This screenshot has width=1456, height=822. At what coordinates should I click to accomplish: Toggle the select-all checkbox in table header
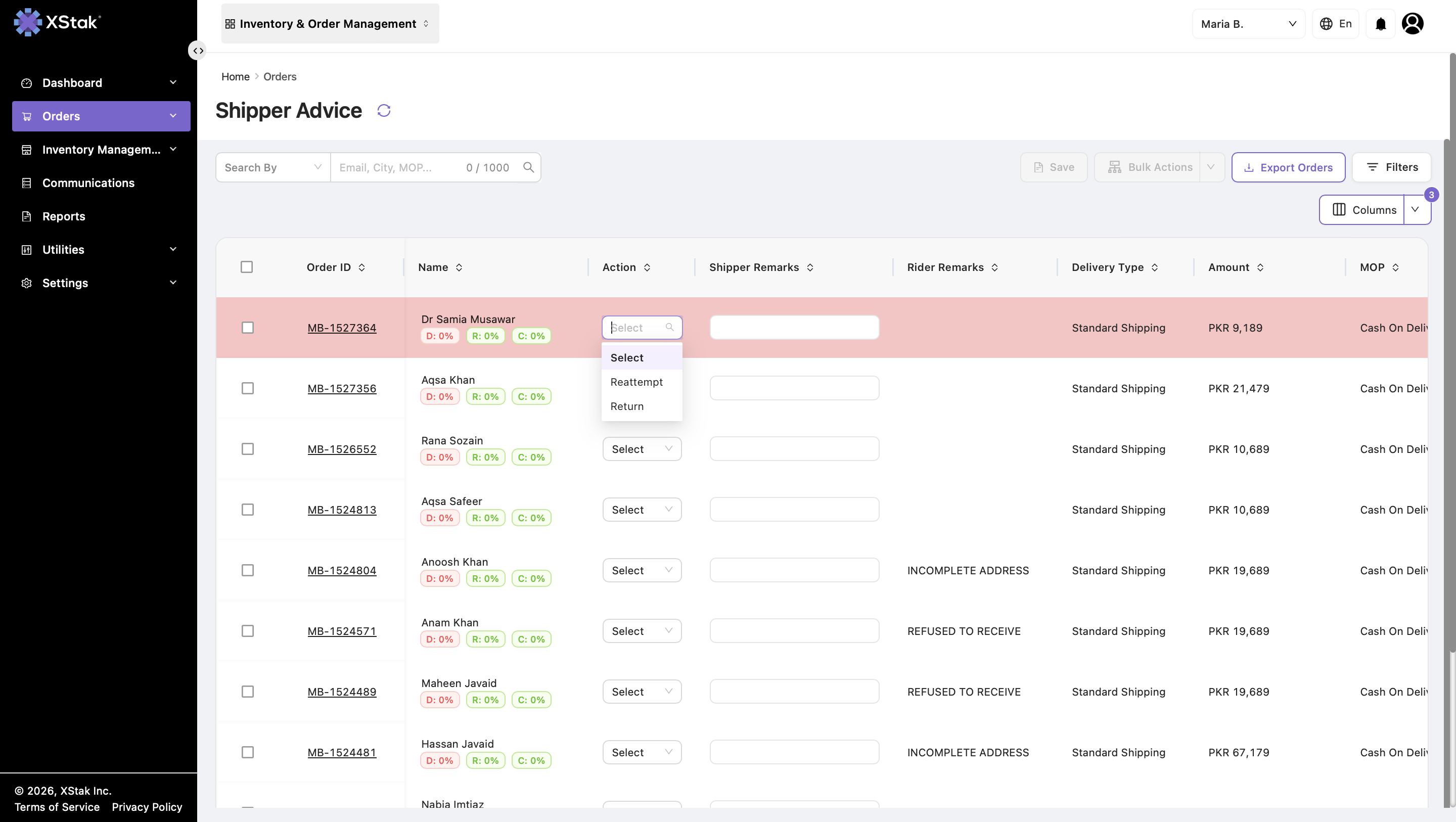(x=246, y=267)
